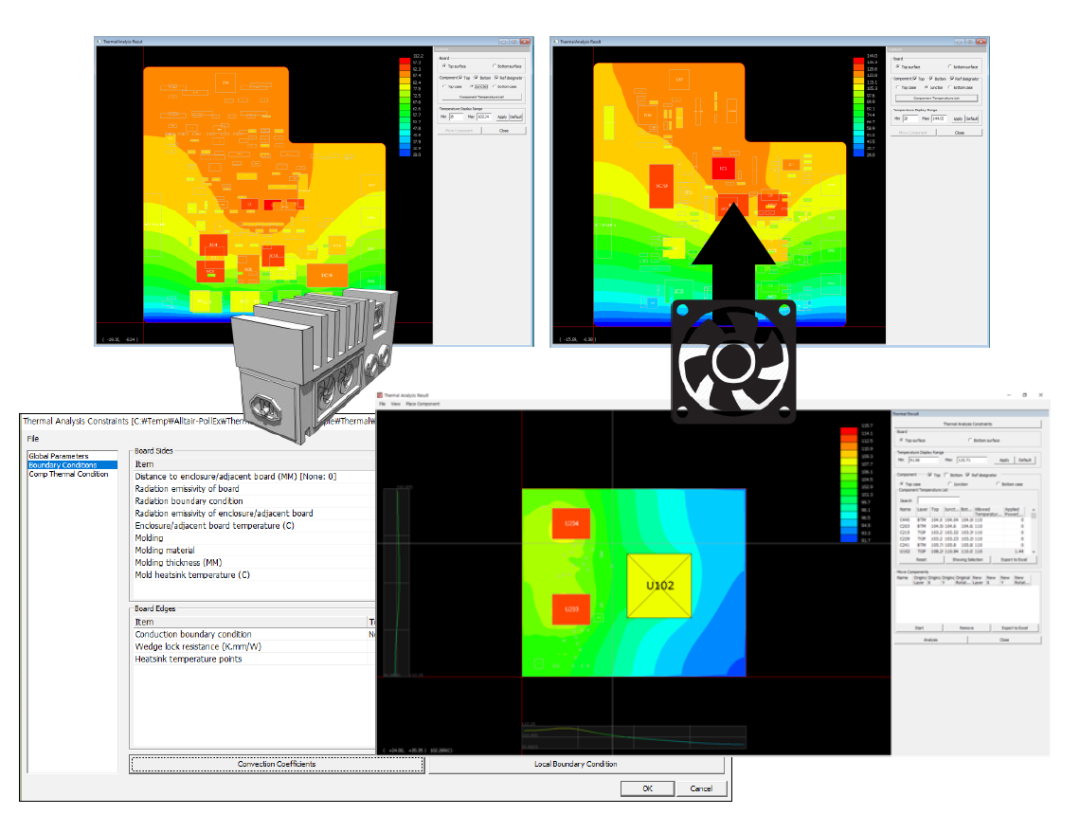Select the Conduction boundary condition row

[253, 634]
